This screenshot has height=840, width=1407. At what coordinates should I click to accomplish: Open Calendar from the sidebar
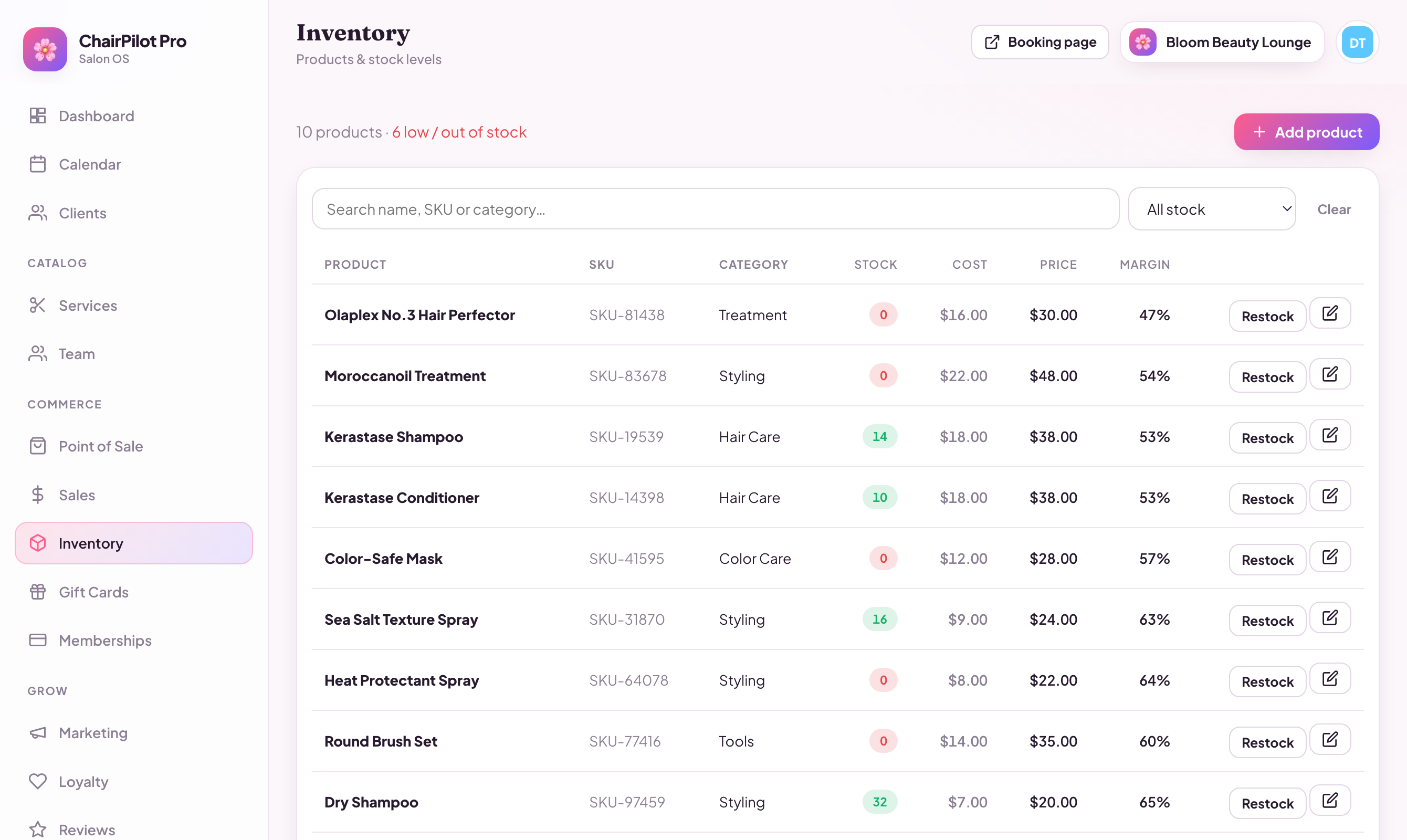click(x=133, y=164)
